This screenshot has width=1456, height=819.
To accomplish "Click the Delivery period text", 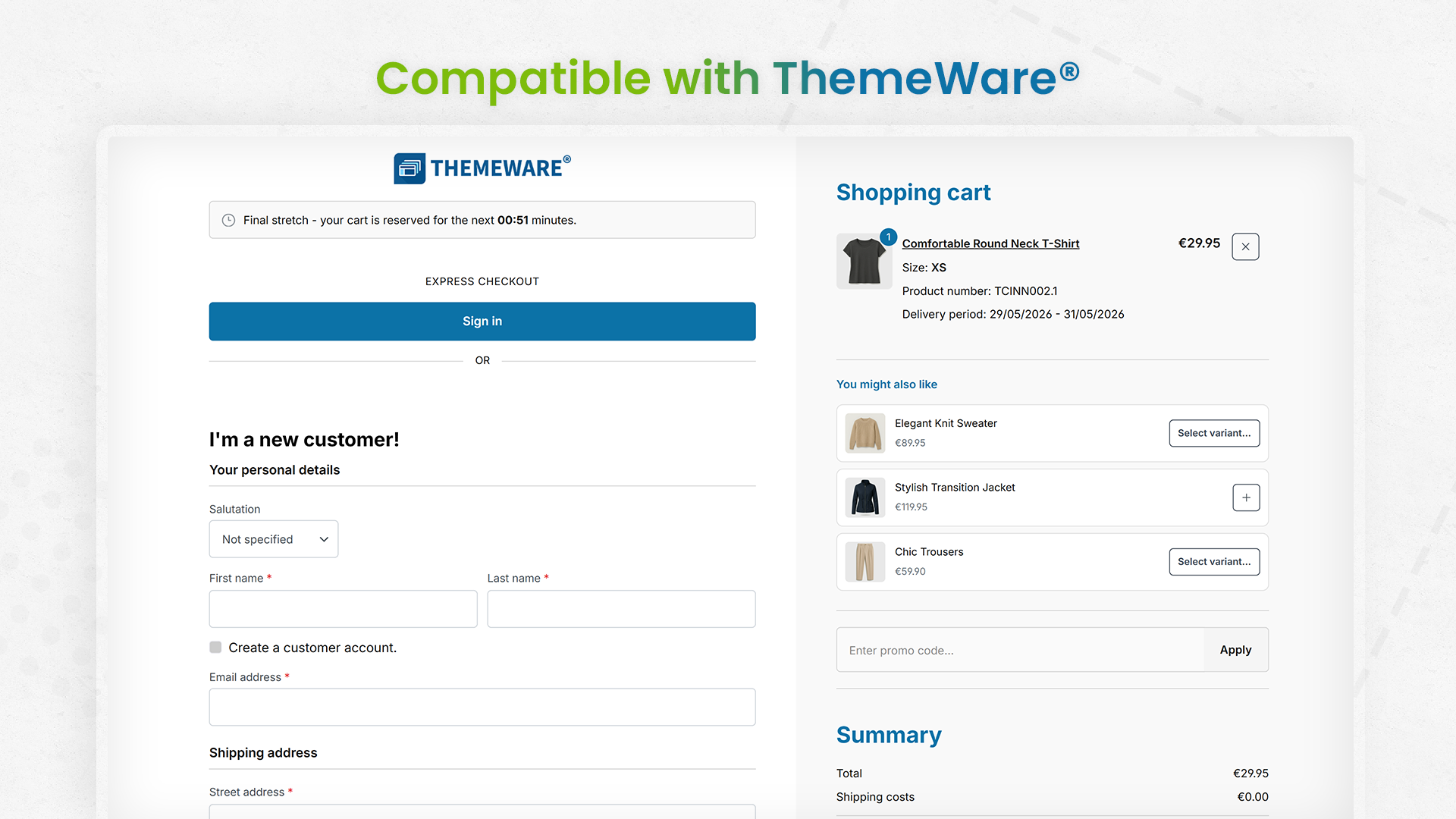I will pyautogui.click(x=1013, y=314).
